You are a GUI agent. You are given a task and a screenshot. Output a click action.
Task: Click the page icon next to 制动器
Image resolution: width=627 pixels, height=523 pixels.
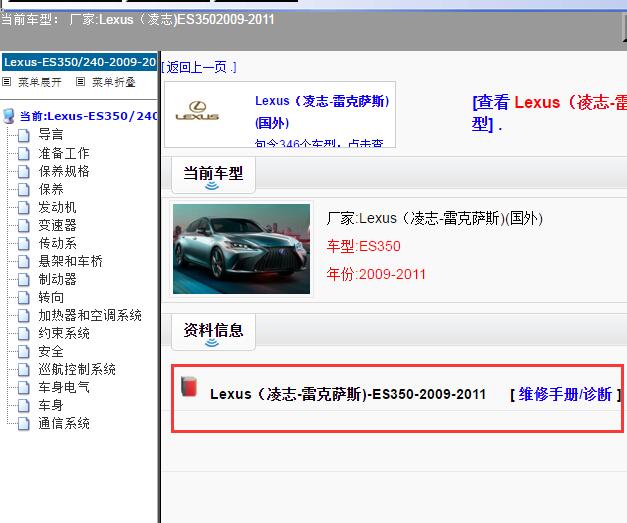[x=24, y=279]
